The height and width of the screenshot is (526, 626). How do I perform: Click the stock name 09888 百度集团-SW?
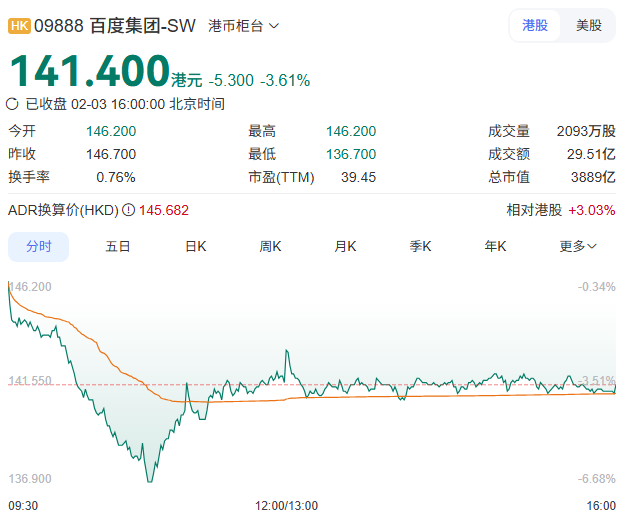pos(115,26)
